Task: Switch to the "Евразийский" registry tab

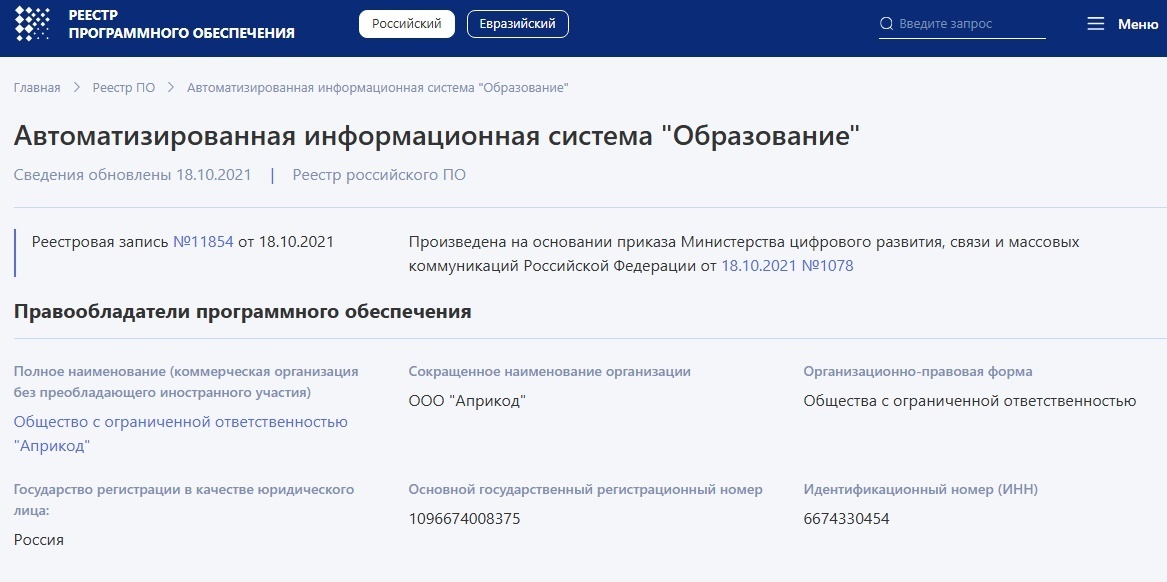Action: pyautogui.click(x=518, y=23)
